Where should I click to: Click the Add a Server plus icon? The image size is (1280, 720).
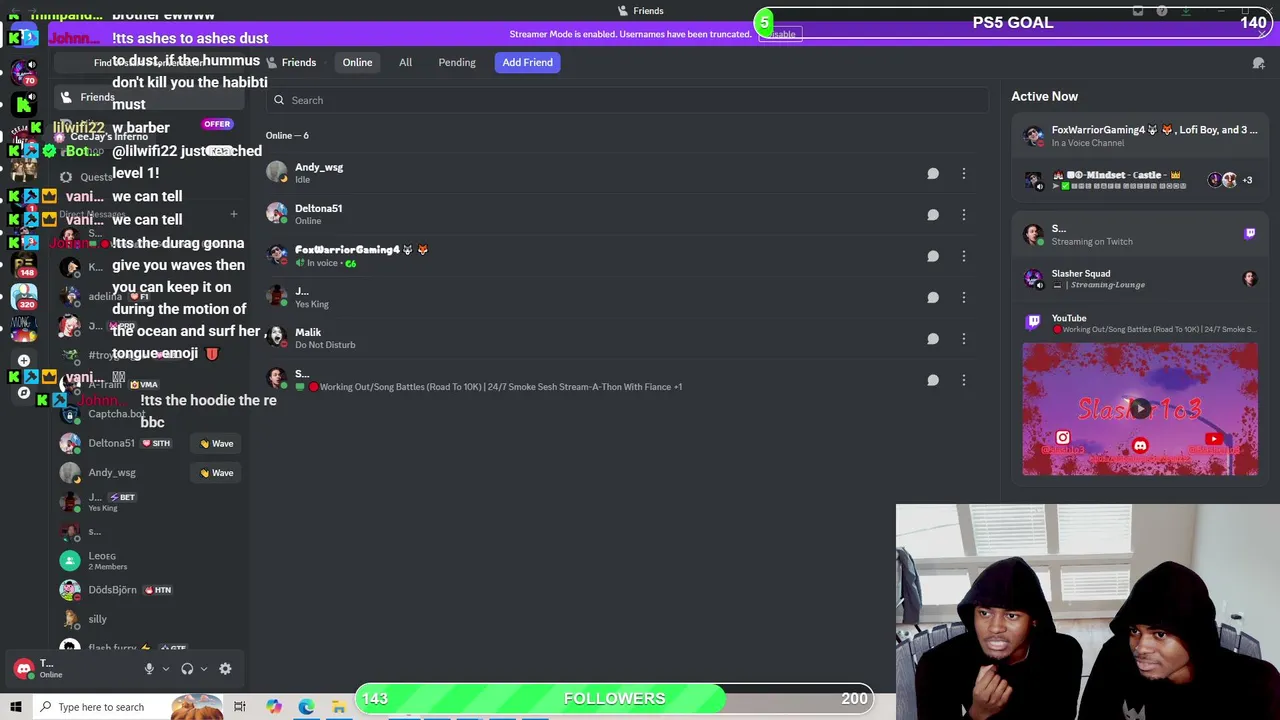24,360
